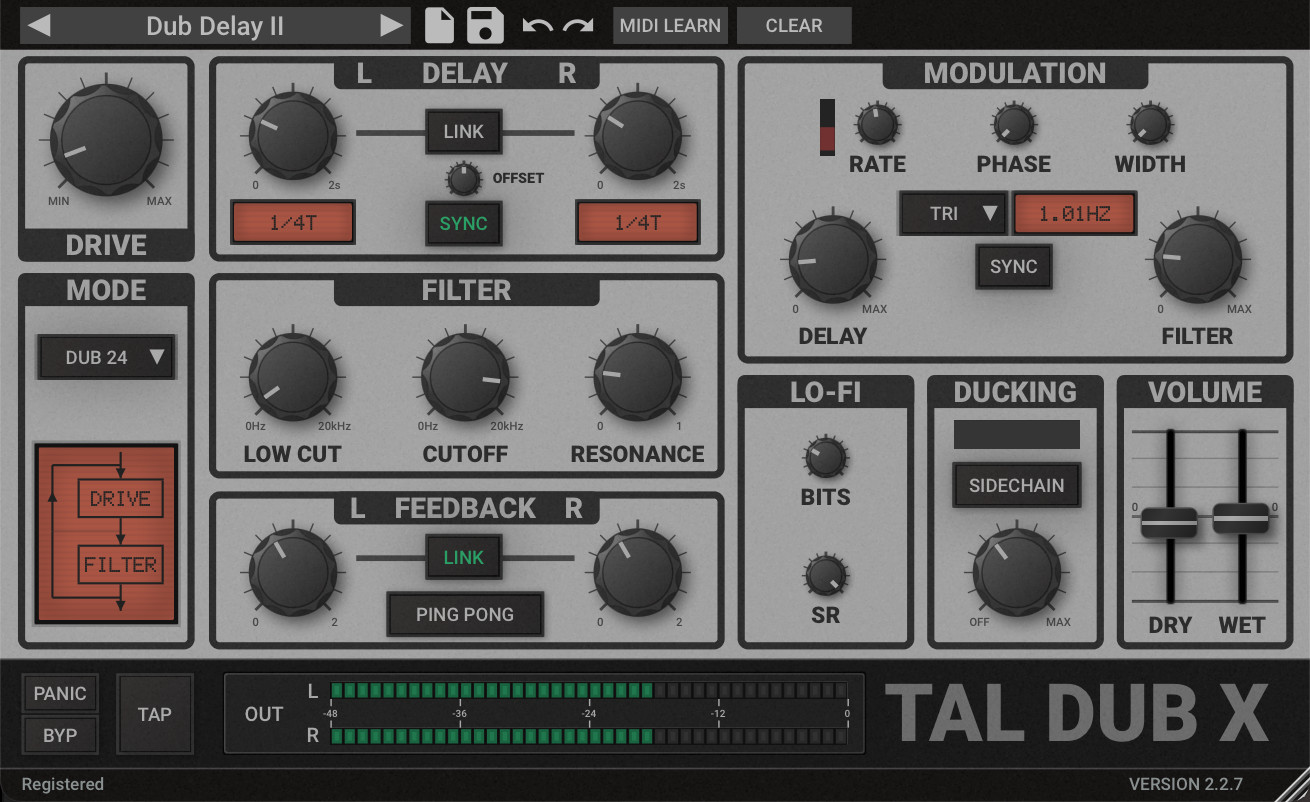Disable the feedback LINK toggle
The width and height of the screenshot is (1310, 802).
pyautogui.click(x=463, y=558)
